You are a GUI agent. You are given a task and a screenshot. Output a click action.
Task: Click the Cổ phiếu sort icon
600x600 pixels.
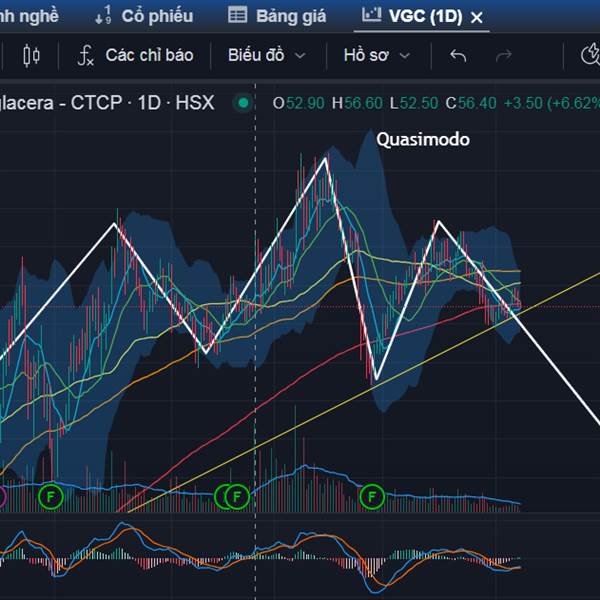click(103, 15)
